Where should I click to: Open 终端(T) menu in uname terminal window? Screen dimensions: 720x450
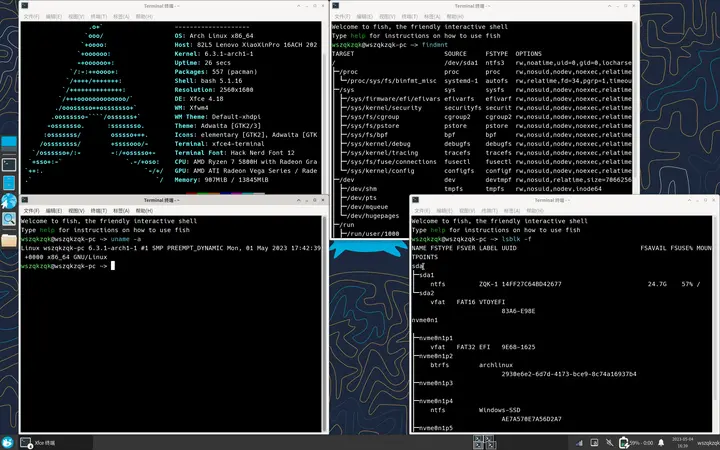(x=99, y=211)
